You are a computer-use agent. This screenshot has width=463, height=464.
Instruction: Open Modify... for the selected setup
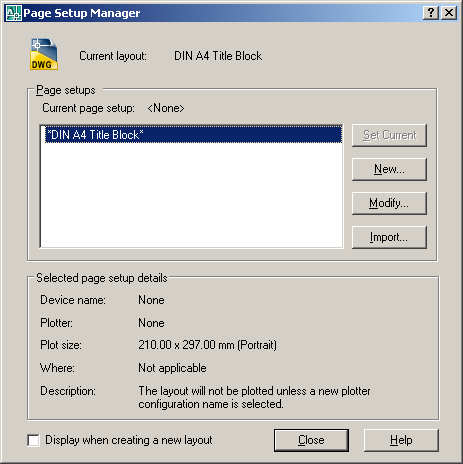tap(389, 203)
